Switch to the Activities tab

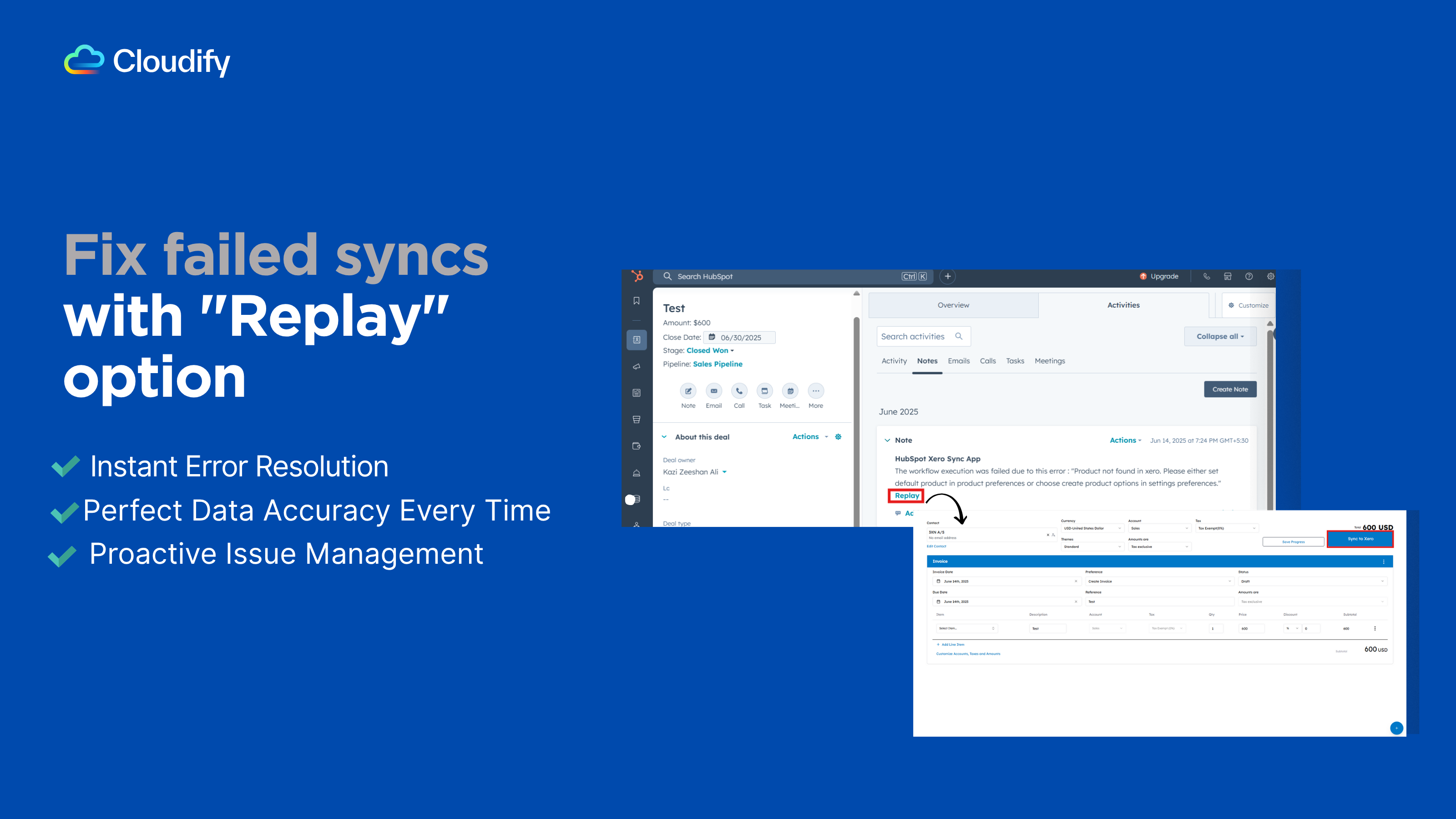click(x=1124, y=305)
